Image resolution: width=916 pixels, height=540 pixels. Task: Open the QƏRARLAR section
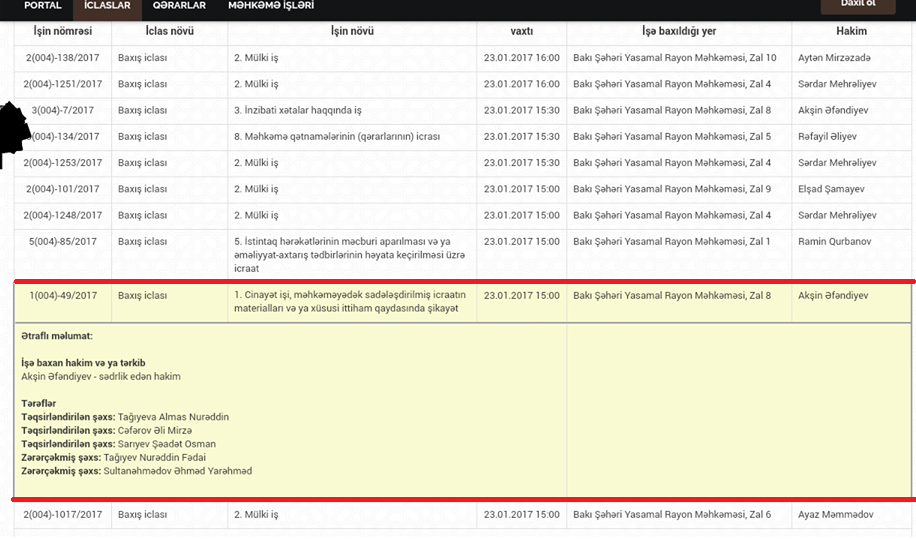pos(179,5)
